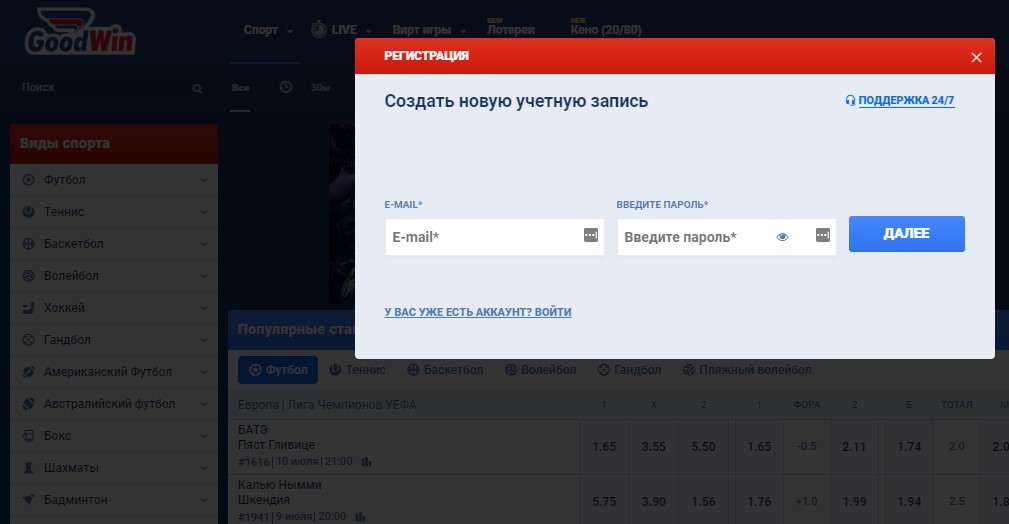Click the Австралийский футбол icon
Screen dimensions: 1009x524
28,404
